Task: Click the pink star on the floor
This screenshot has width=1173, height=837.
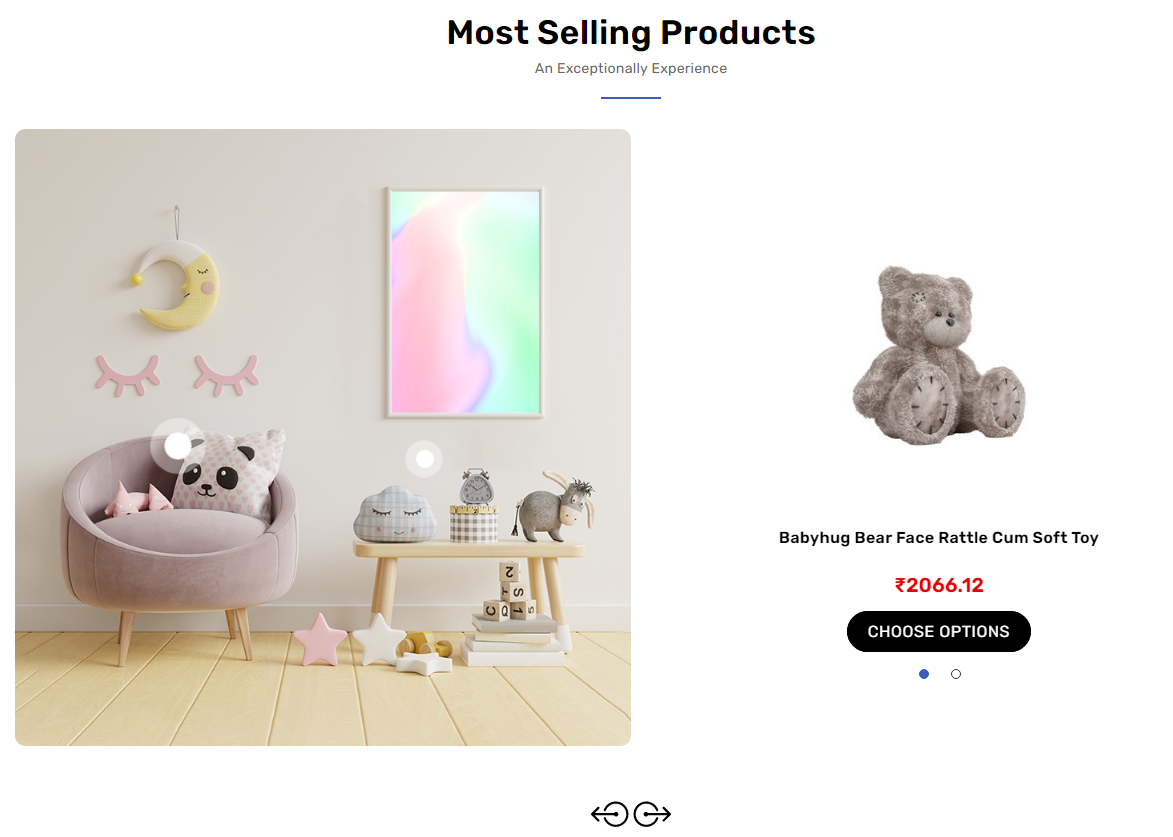Action: [319, 640]
